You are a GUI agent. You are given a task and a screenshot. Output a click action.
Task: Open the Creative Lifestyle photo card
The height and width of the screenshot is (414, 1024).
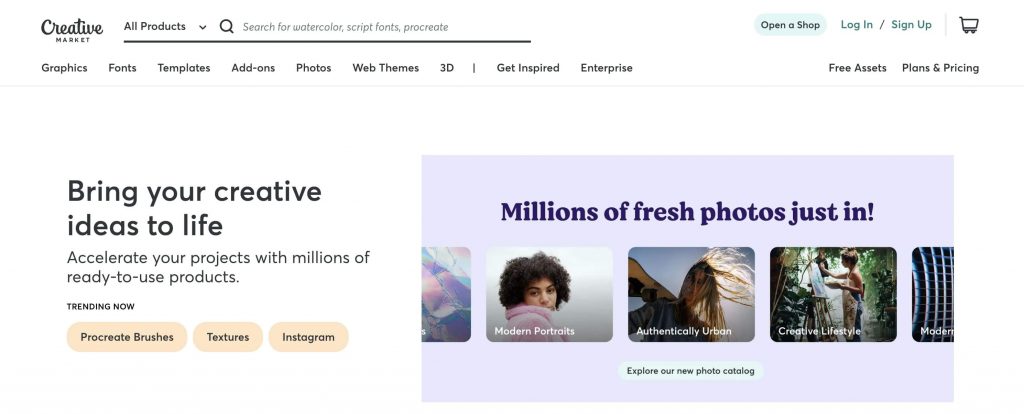(833, 294)
